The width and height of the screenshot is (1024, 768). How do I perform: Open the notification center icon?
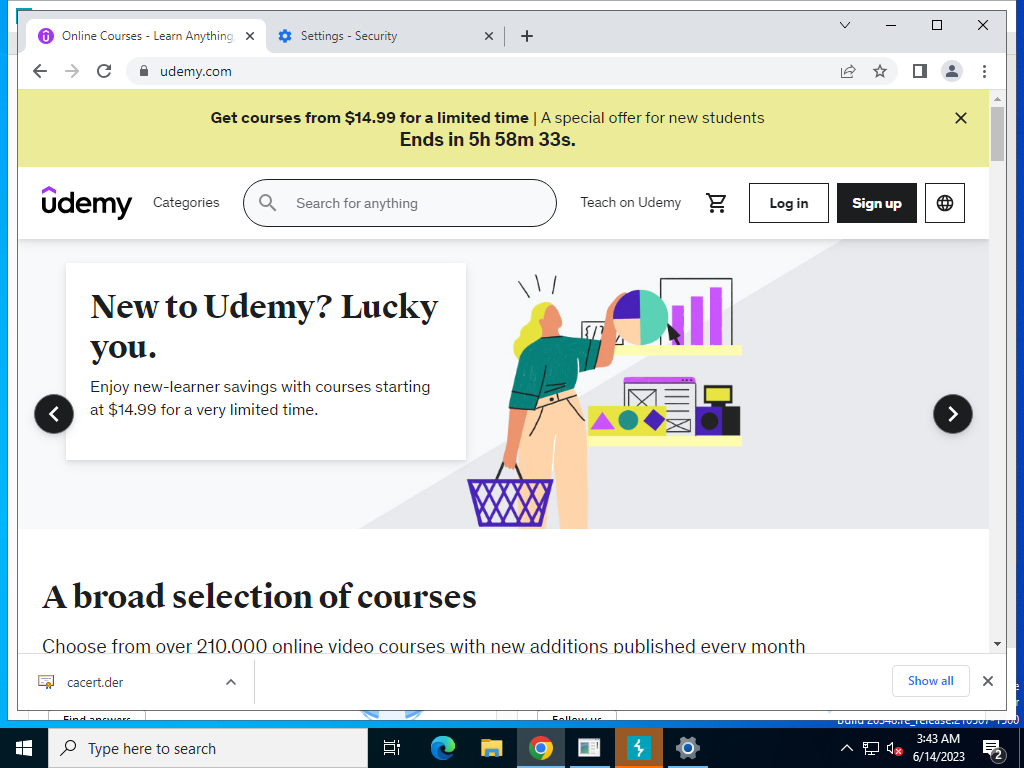click(993, 748)
